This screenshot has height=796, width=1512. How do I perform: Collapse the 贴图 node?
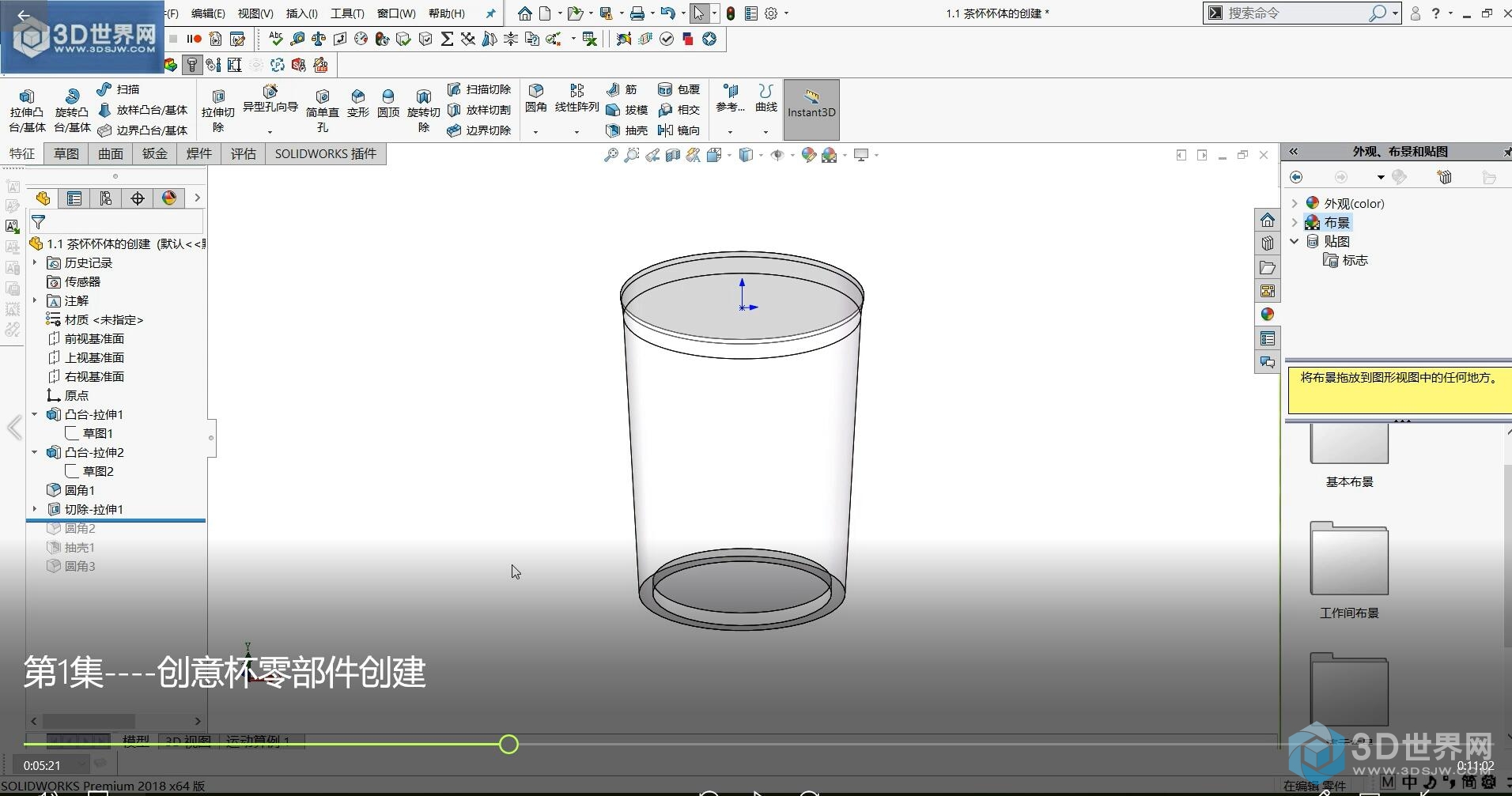point(1295,241)
